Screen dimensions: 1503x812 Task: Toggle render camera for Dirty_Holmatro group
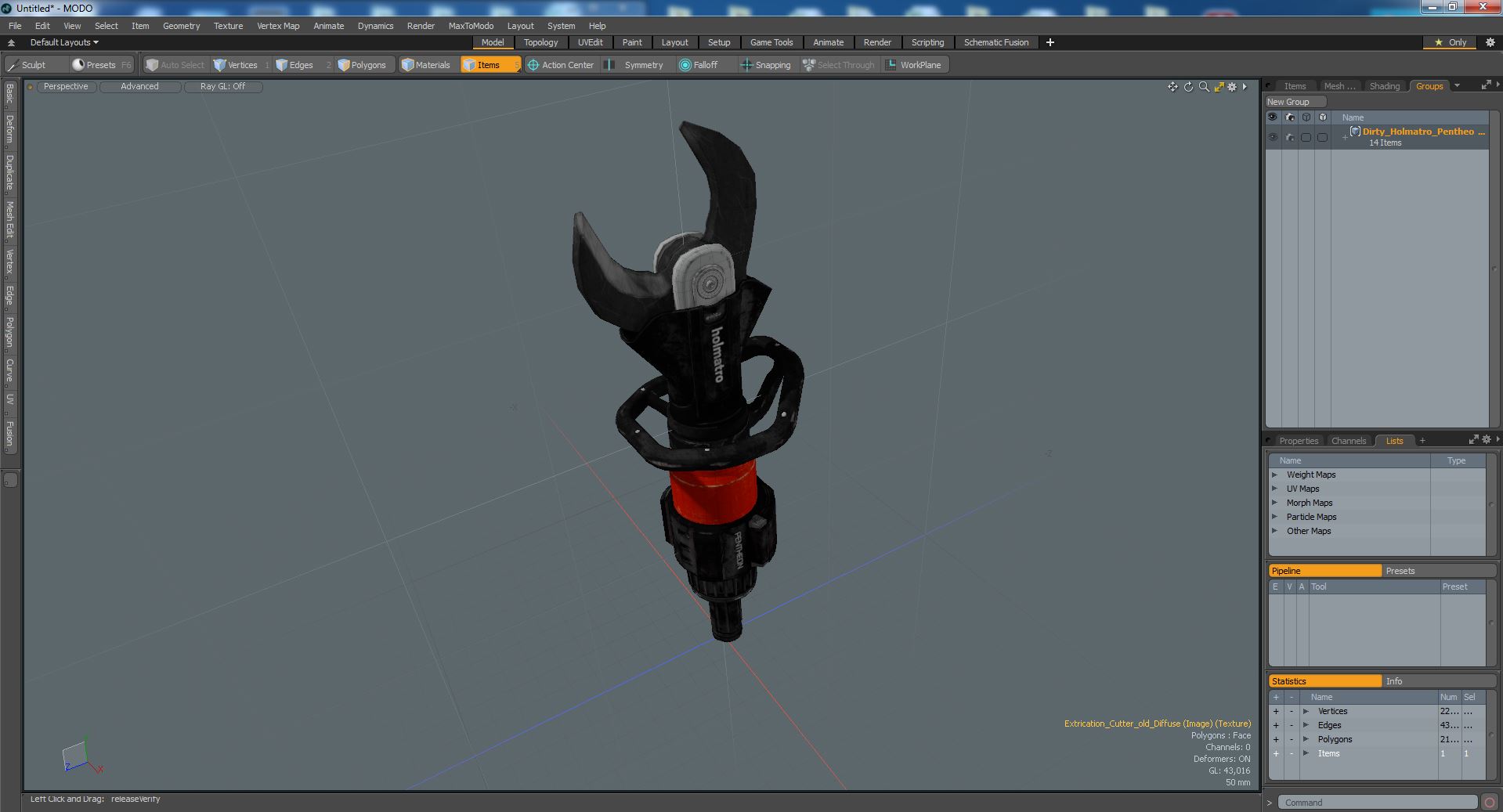(x=1289, y=137)
